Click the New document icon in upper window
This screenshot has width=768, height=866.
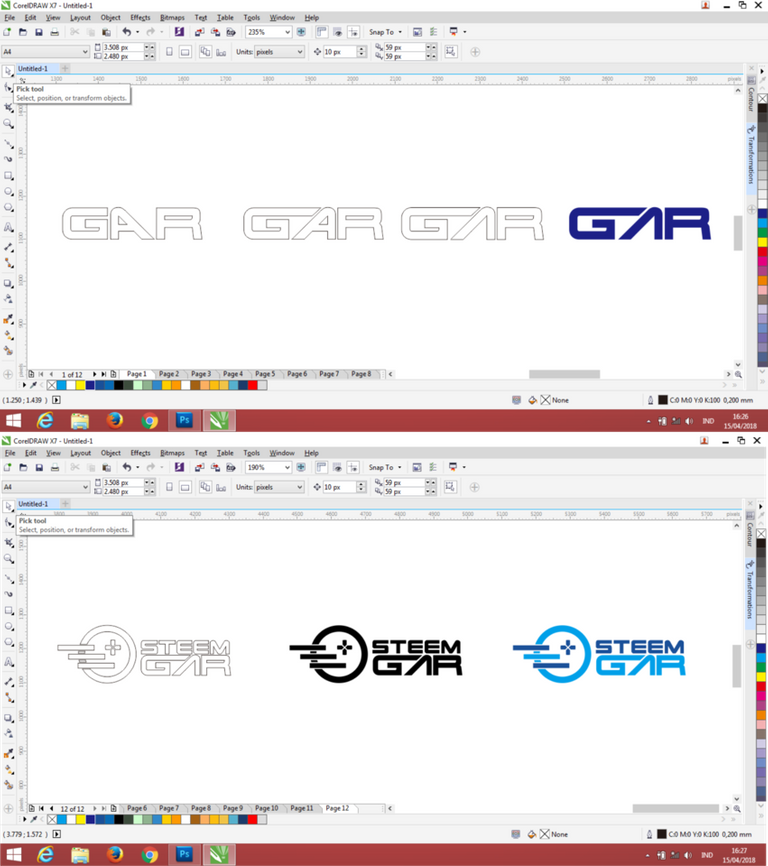[x=7, y=32]
